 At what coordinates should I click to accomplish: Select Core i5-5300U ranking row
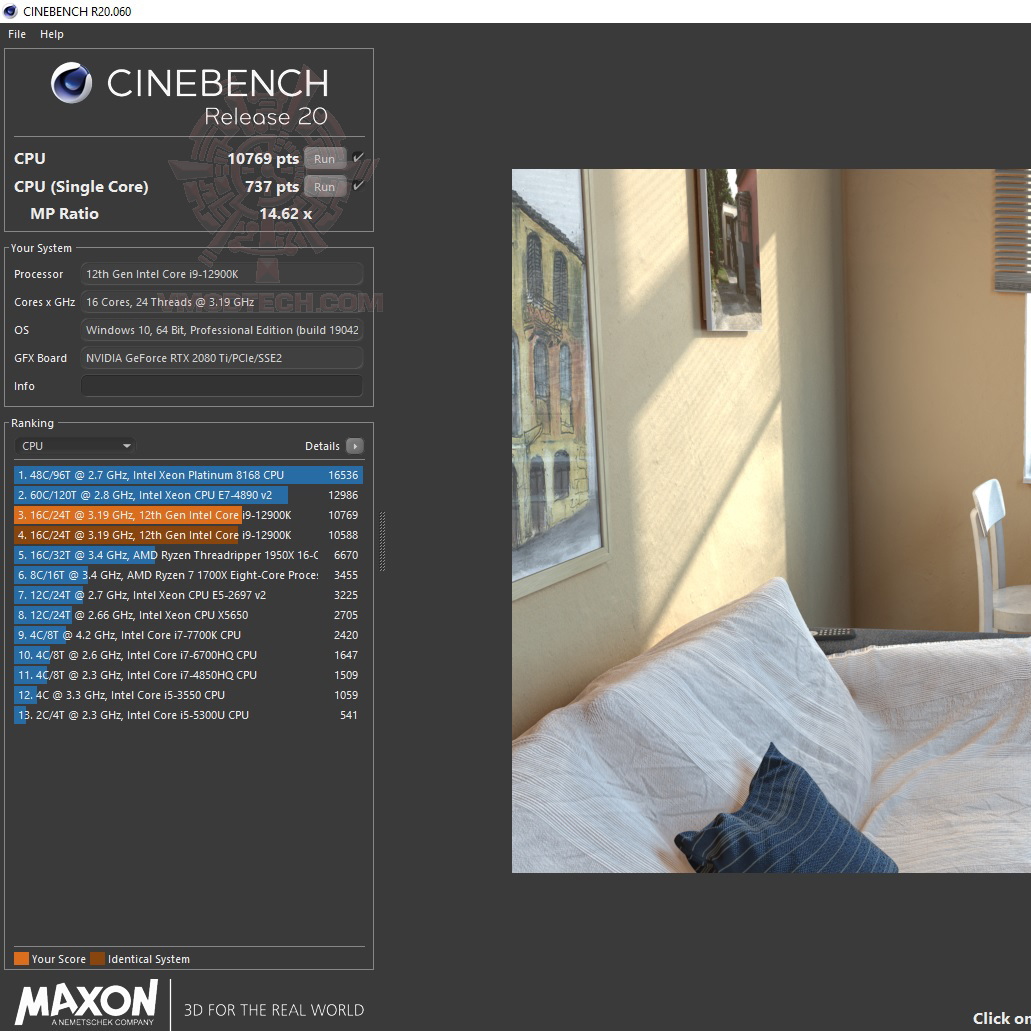tap(188, 715)
